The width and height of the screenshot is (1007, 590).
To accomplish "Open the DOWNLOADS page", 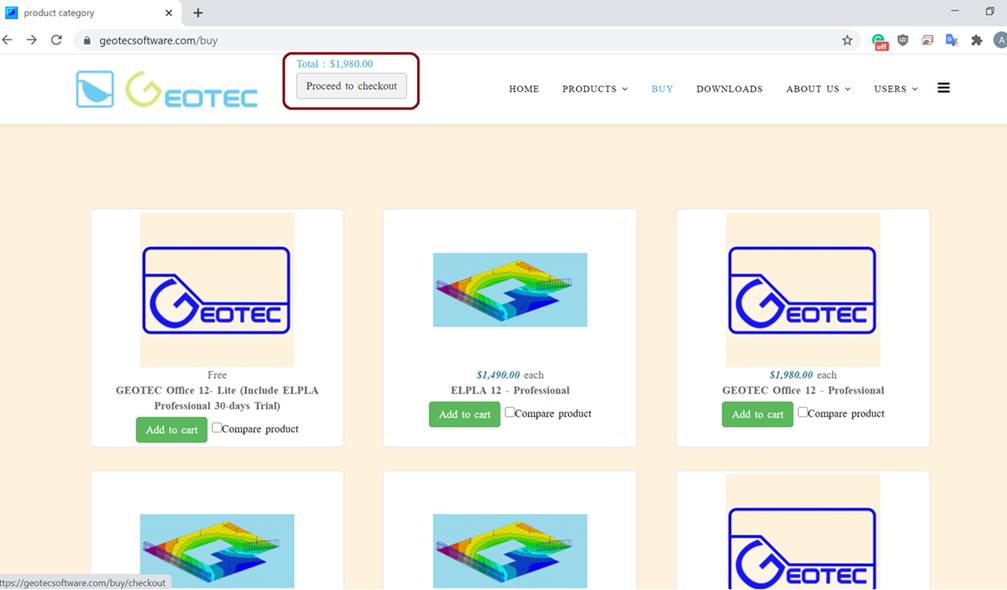I will [730, 89].
